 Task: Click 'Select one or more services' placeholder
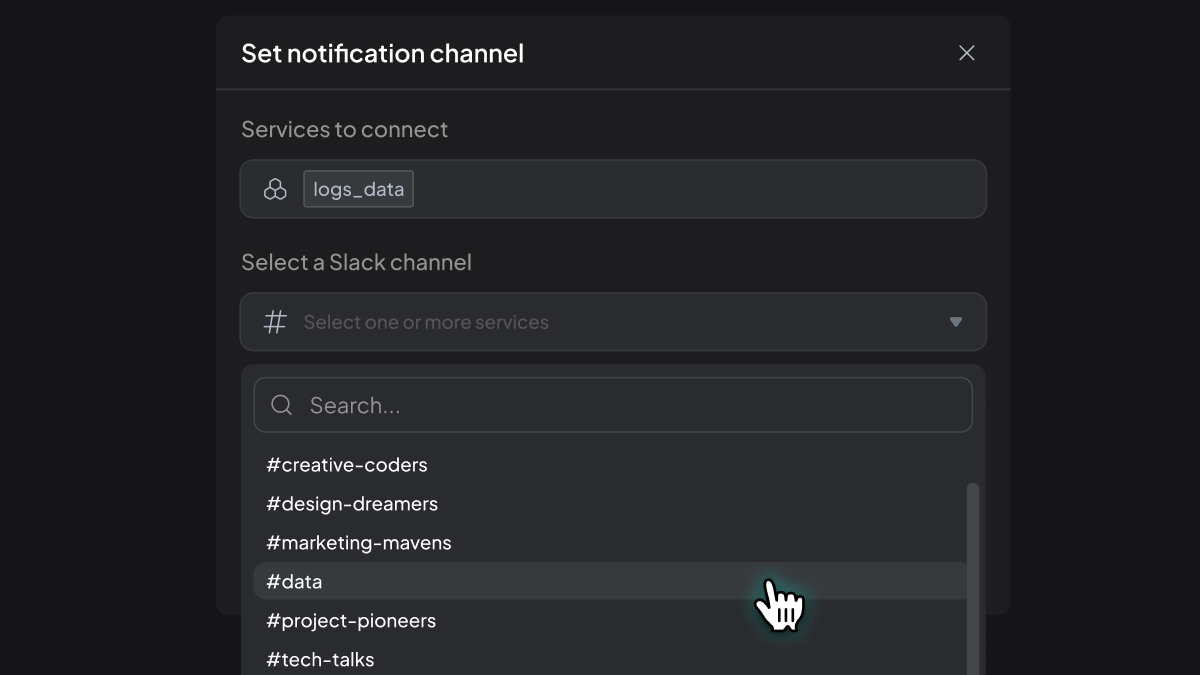coord(426,322)
